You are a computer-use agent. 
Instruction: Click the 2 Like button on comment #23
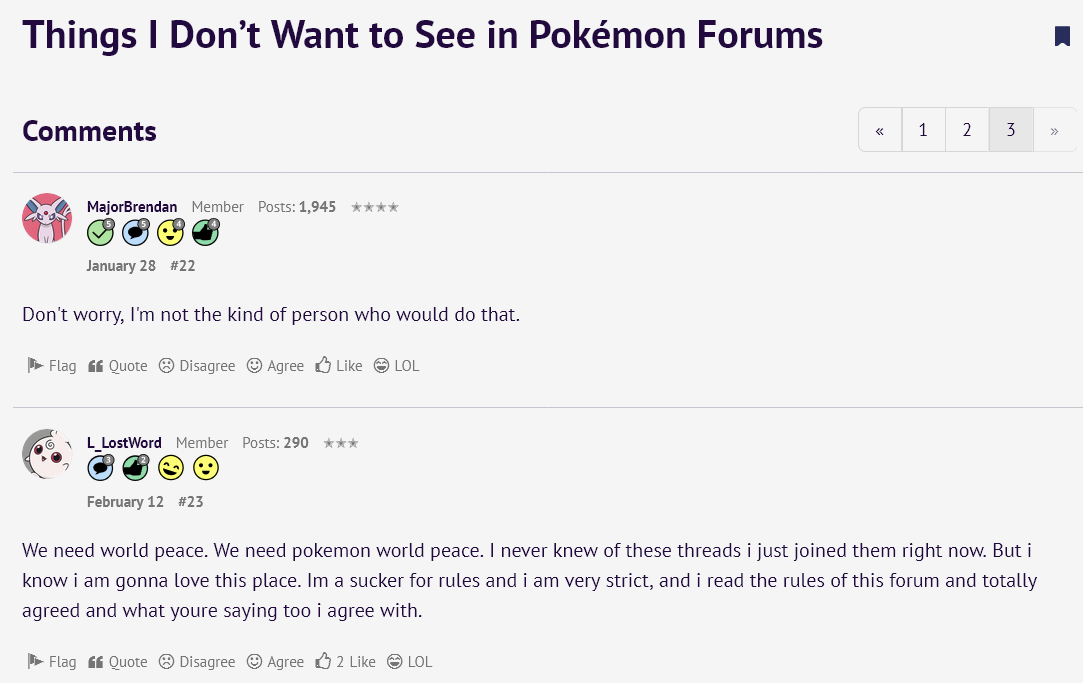pos(345,662)
